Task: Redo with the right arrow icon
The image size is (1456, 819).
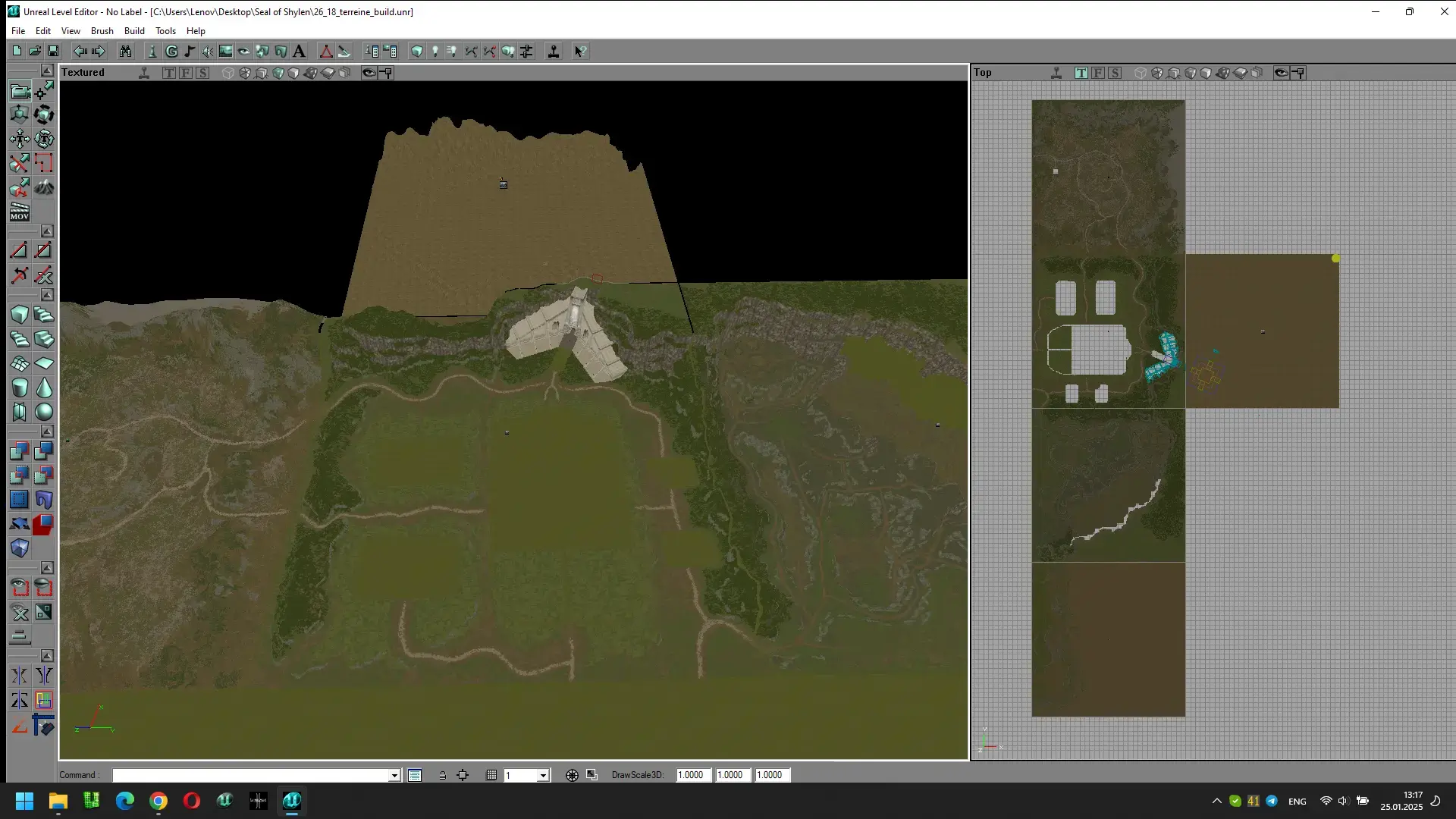Action: click(x=98, y=51)
